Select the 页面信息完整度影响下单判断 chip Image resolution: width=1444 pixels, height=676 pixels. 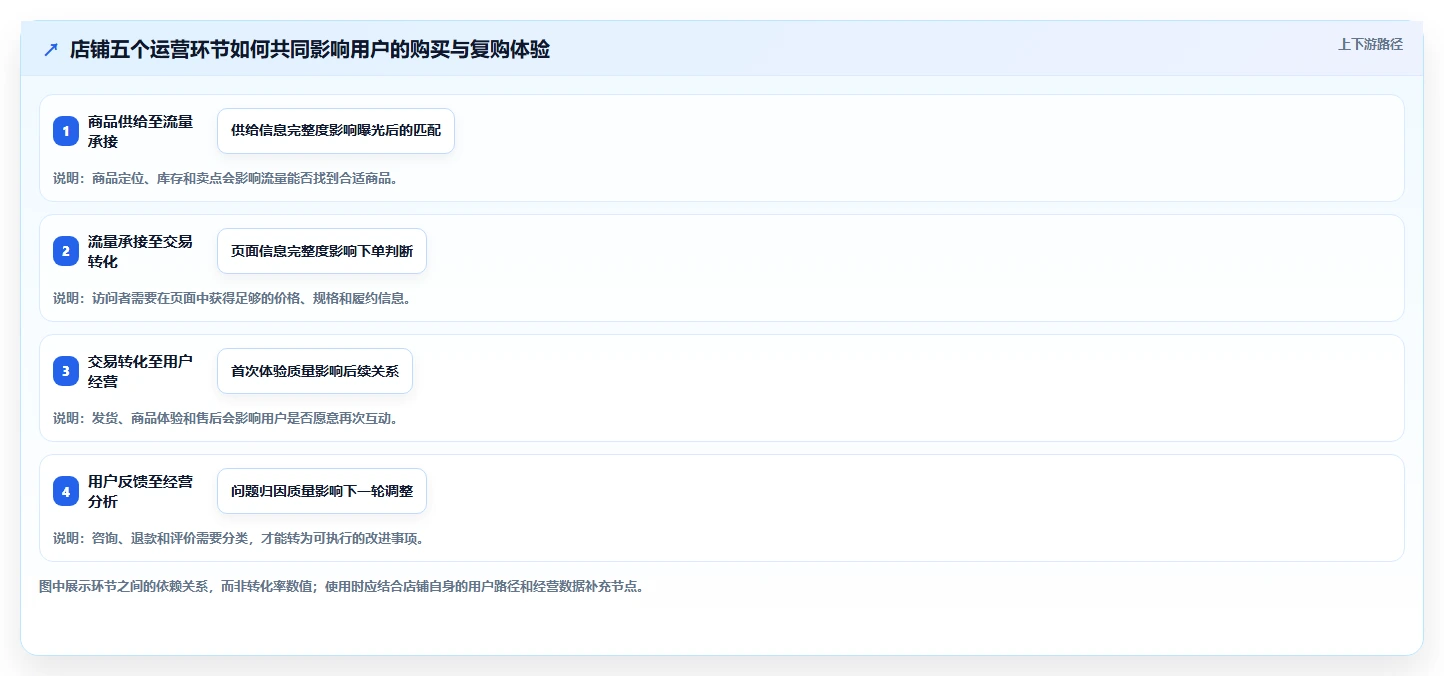(x=322, y=251)
